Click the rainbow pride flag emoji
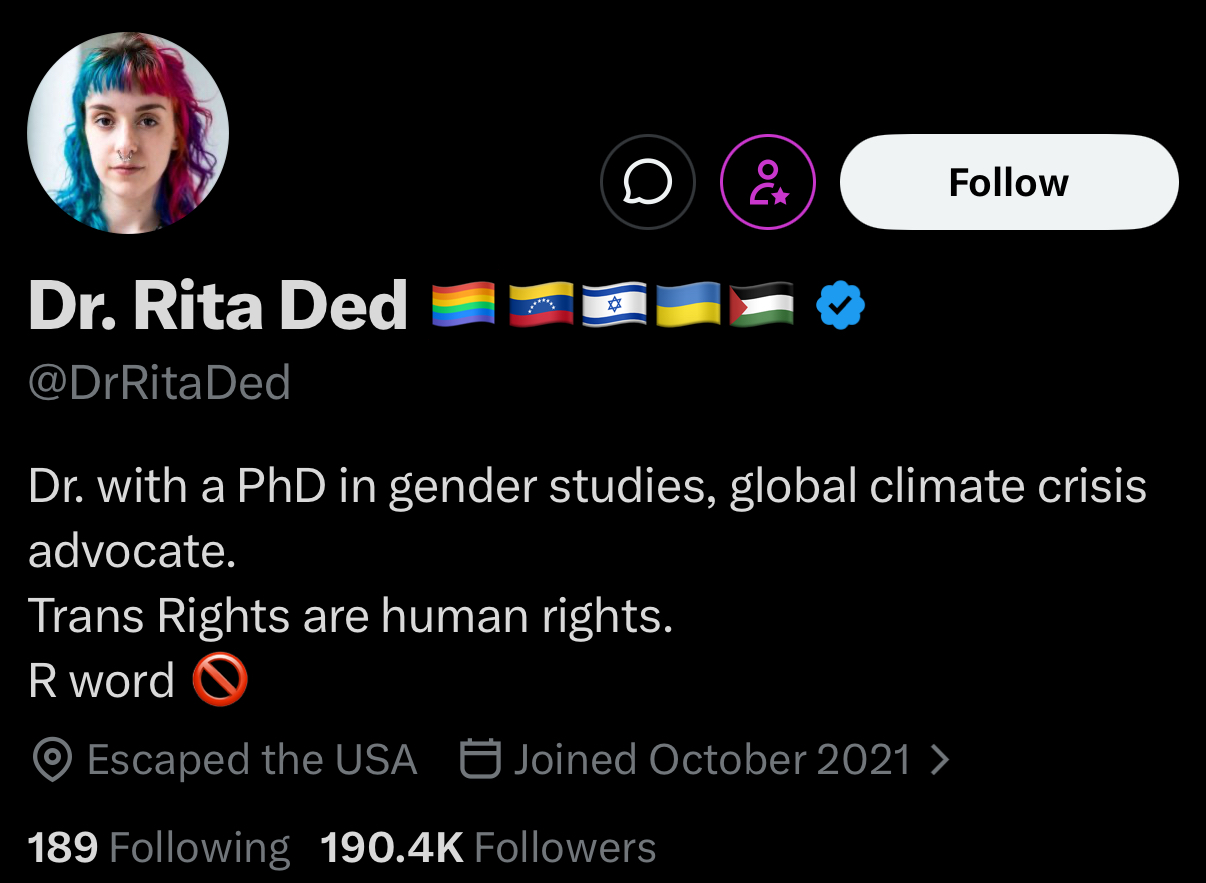This screenshot has width=1206, height=883. (x=463, y=305)
